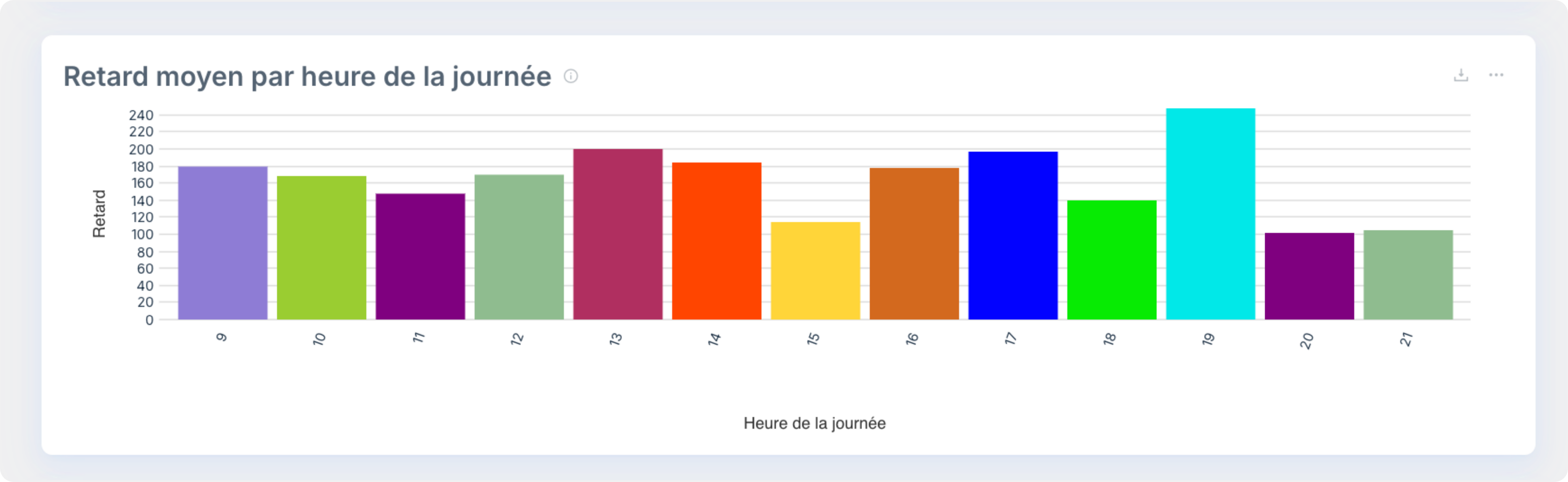Click the blue bar for hour 17
The height and width of the screenshot is (482, 1568).
1013,236
